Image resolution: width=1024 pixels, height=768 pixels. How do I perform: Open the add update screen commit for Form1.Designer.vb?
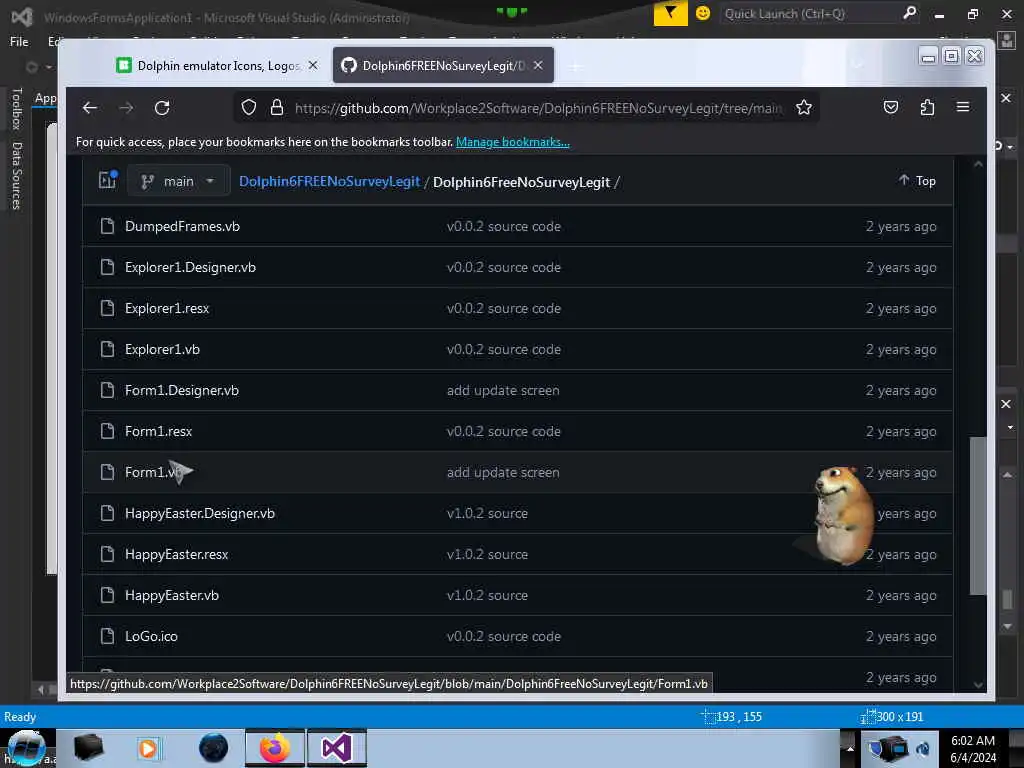click(x=503, y=391)
